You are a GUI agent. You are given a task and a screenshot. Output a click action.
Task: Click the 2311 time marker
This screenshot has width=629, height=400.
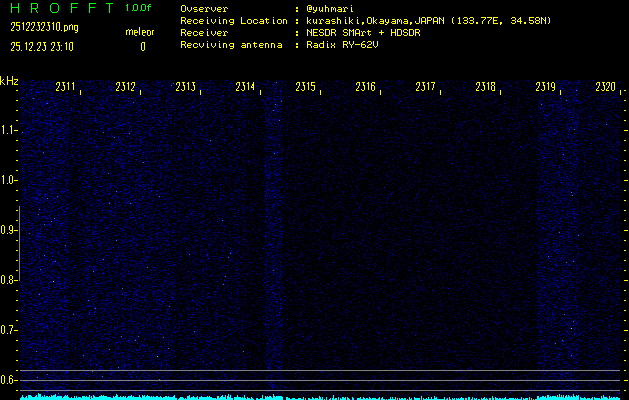(66, 88)
